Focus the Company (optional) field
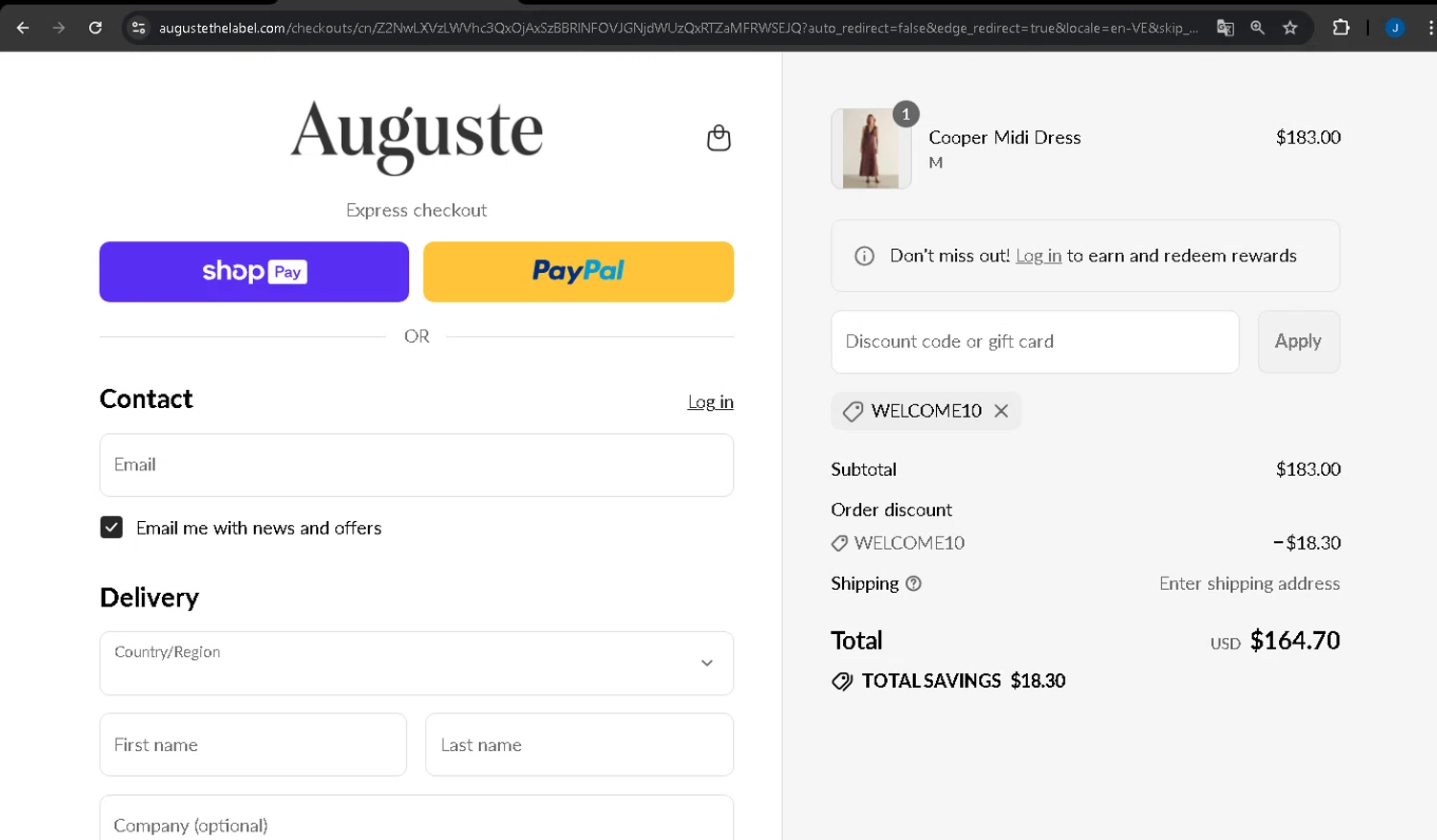 pyautogui.click(x=417, y=819)
